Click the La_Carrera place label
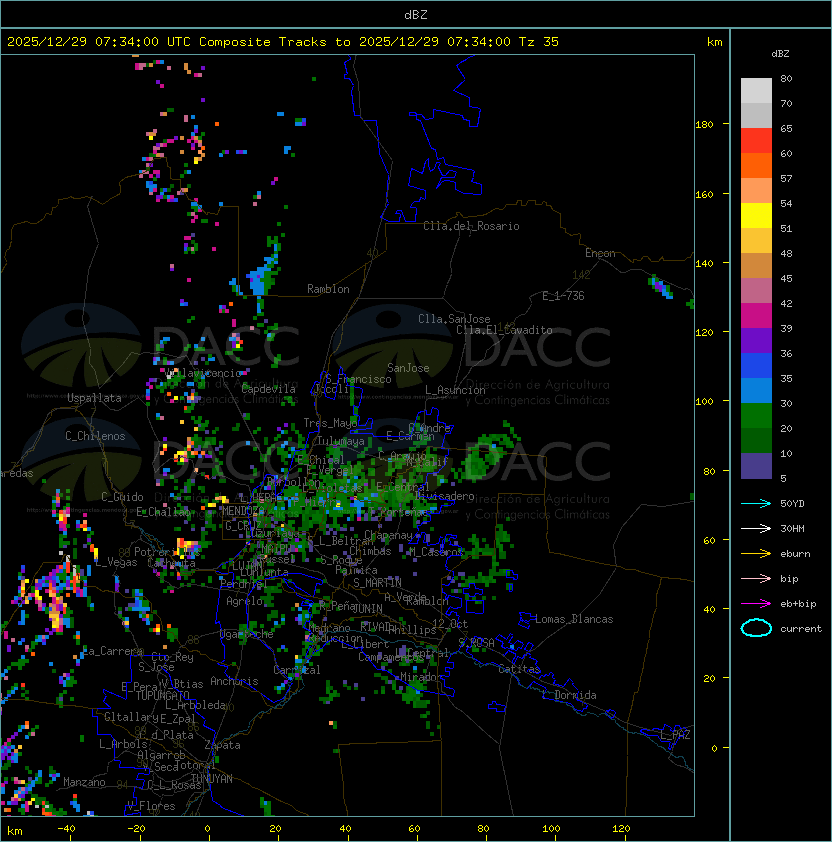Viewport: 832px width, 842px height. [112, 651]
